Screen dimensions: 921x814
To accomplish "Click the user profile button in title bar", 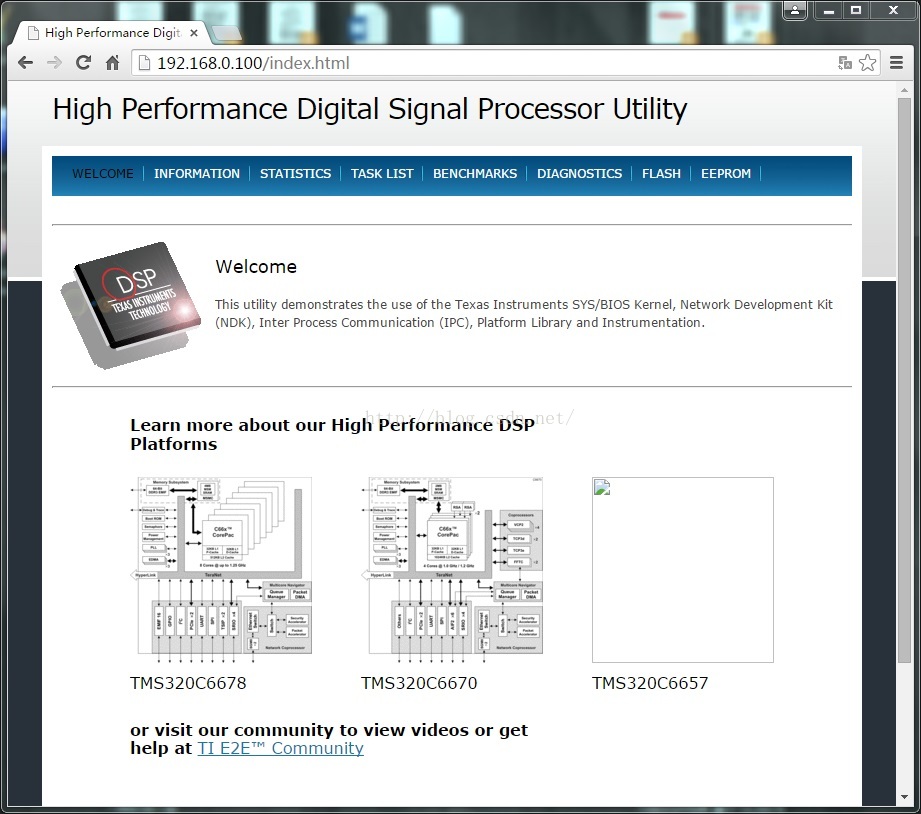I will pos(795,10).
